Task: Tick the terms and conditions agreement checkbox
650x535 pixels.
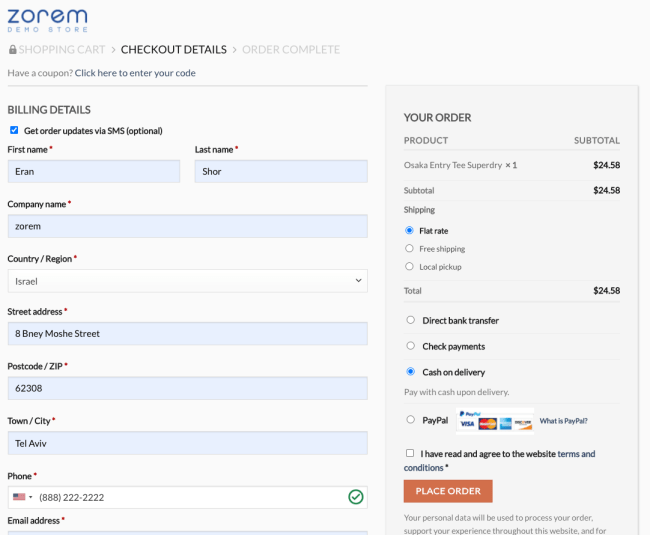Action: [x=410, y=453]
